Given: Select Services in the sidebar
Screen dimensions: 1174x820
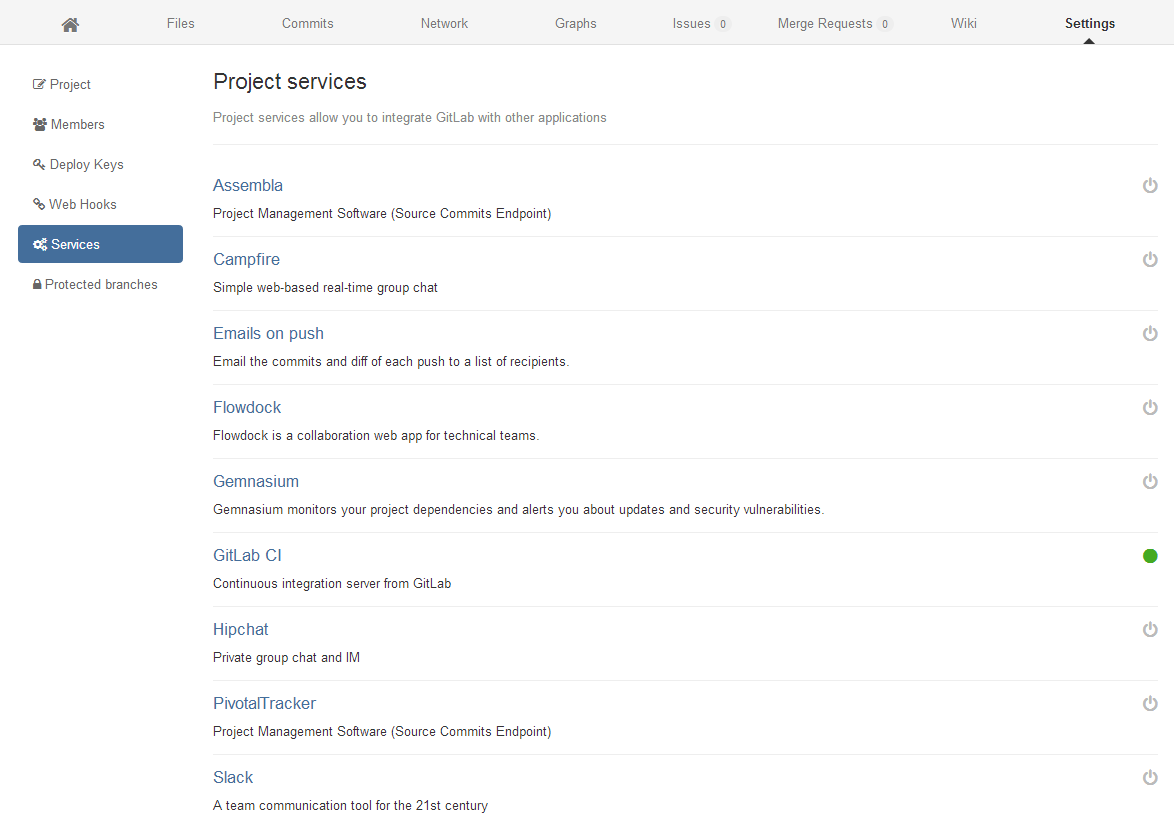Looking at the screenshot, I should click(100, 244).
